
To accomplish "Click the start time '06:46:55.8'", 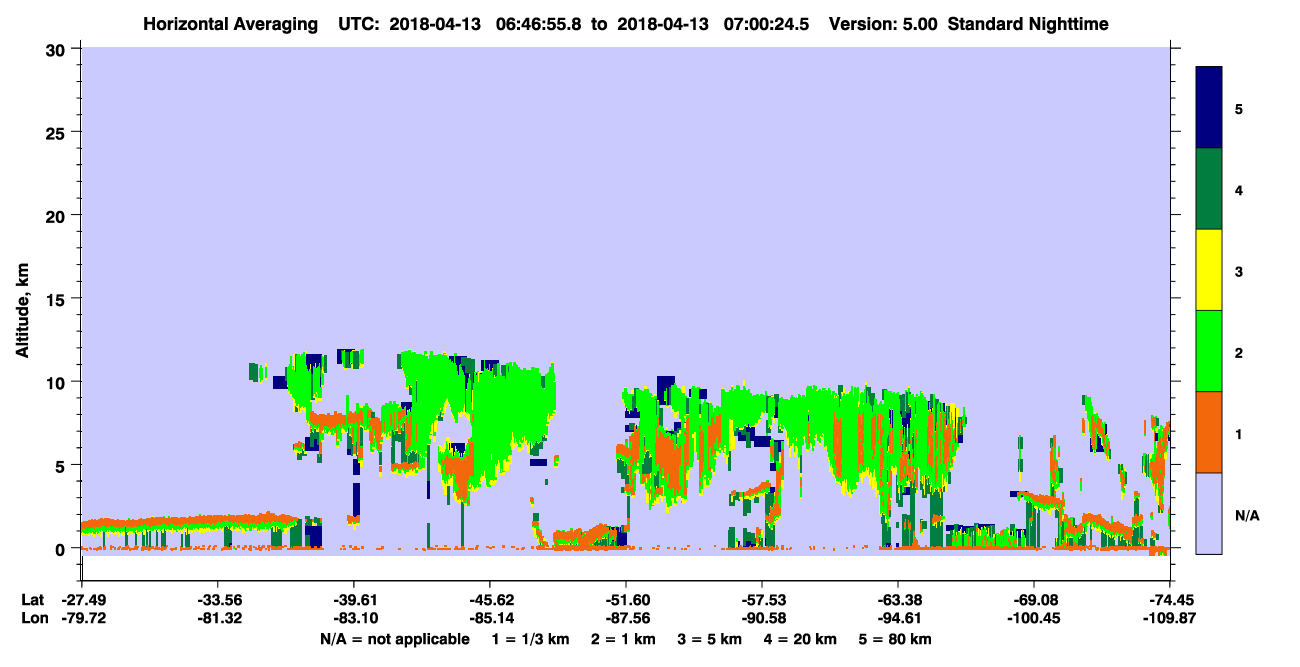I will coord(537,23).
